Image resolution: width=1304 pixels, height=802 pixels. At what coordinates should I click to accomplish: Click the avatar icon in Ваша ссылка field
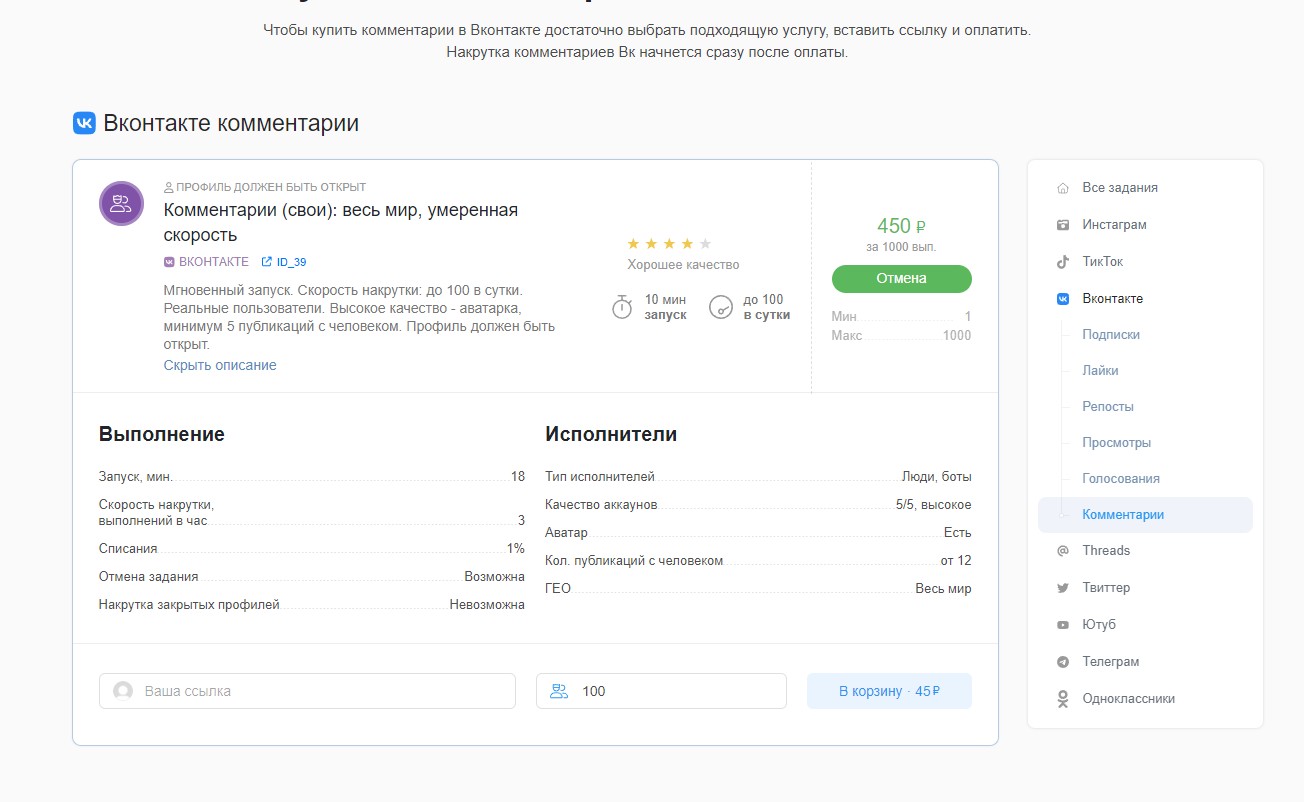point(123,691)
